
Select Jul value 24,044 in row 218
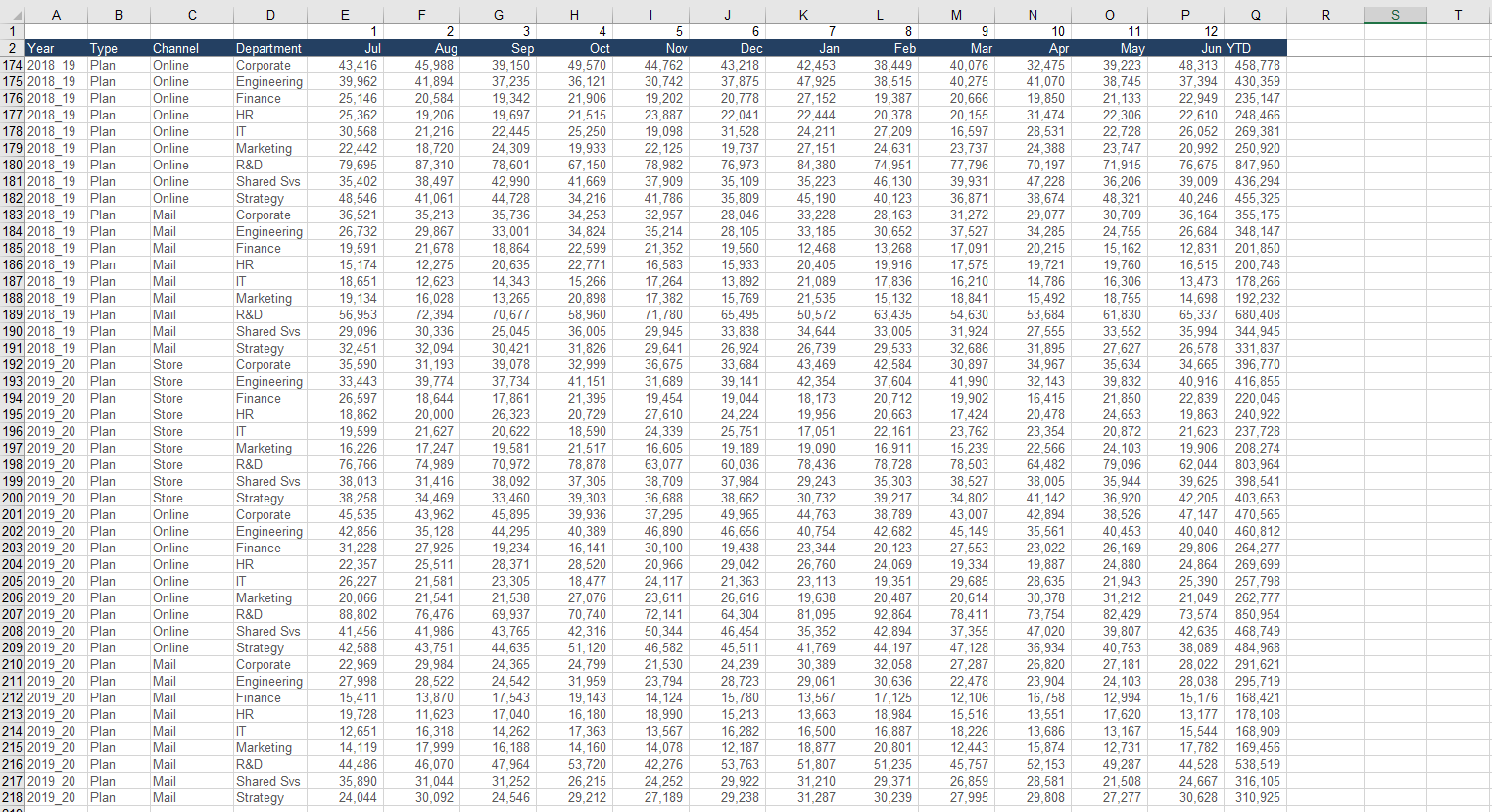(345, 797)
